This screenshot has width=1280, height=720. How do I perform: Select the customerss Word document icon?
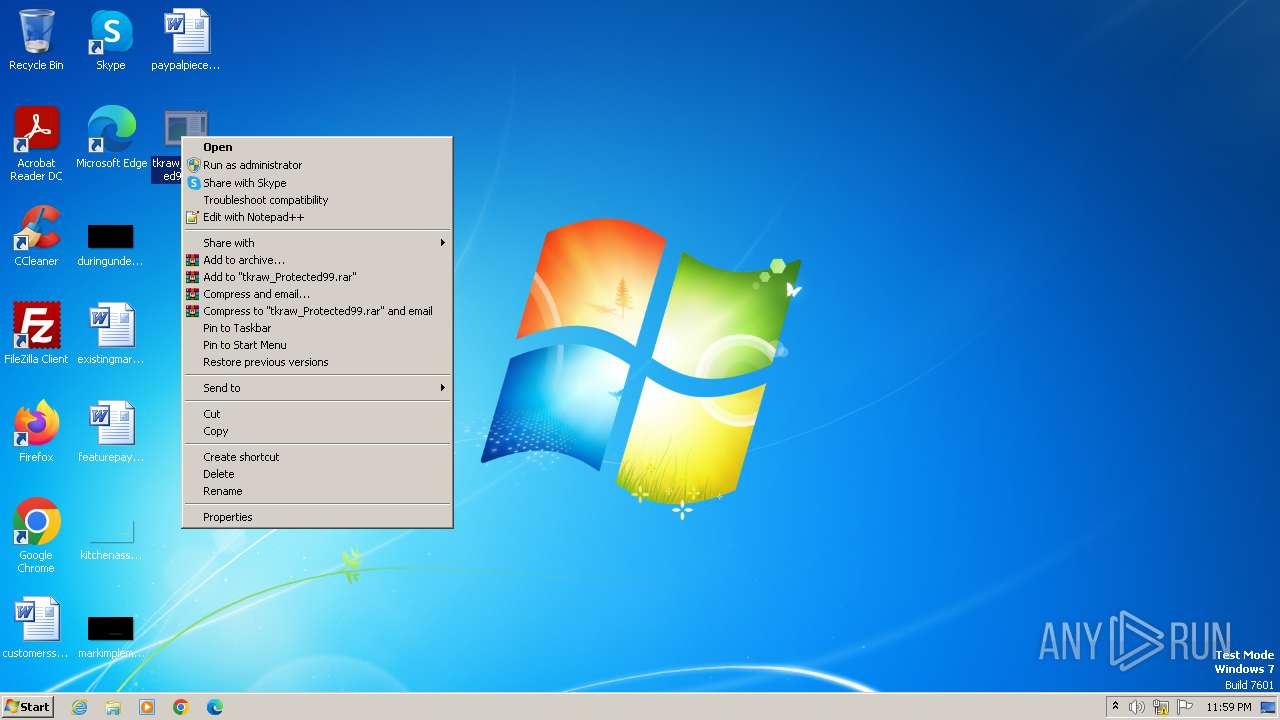tap(36, 628)
